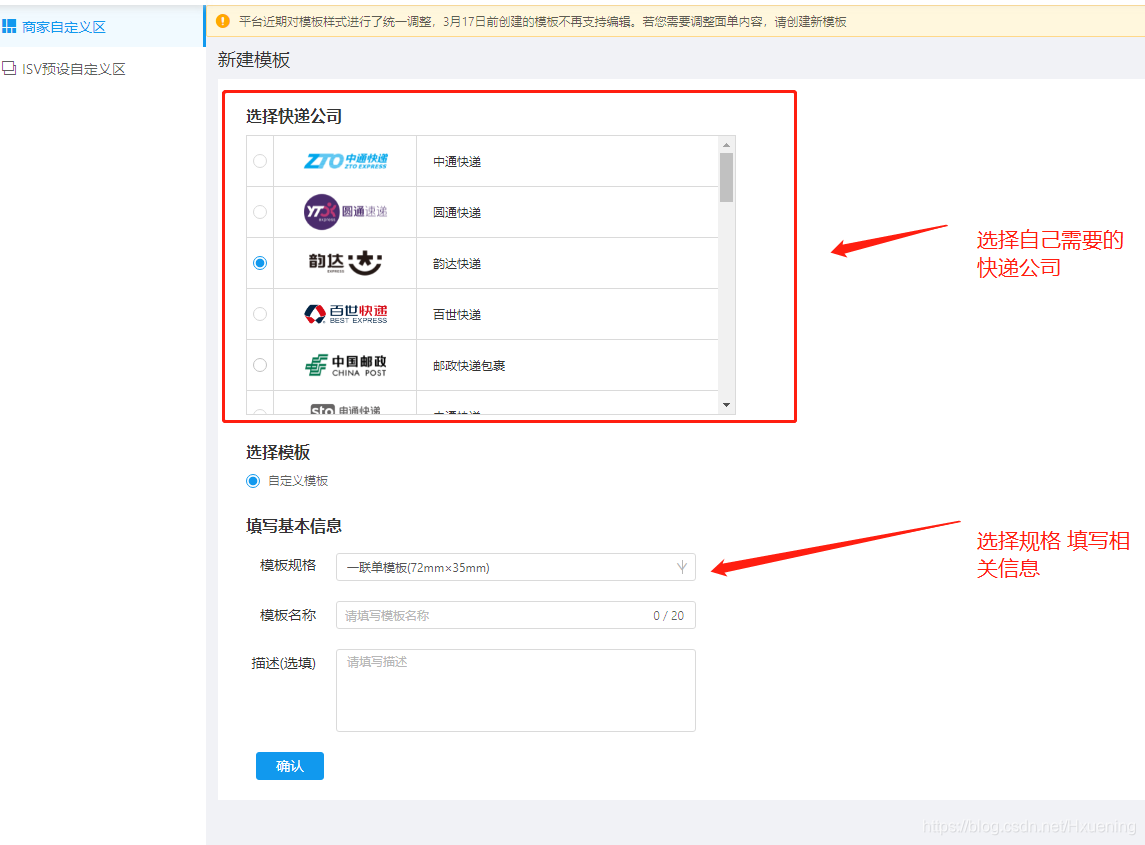1145x845 pixels.
Task: Click the 模板名称 field label
Action: 288,616
